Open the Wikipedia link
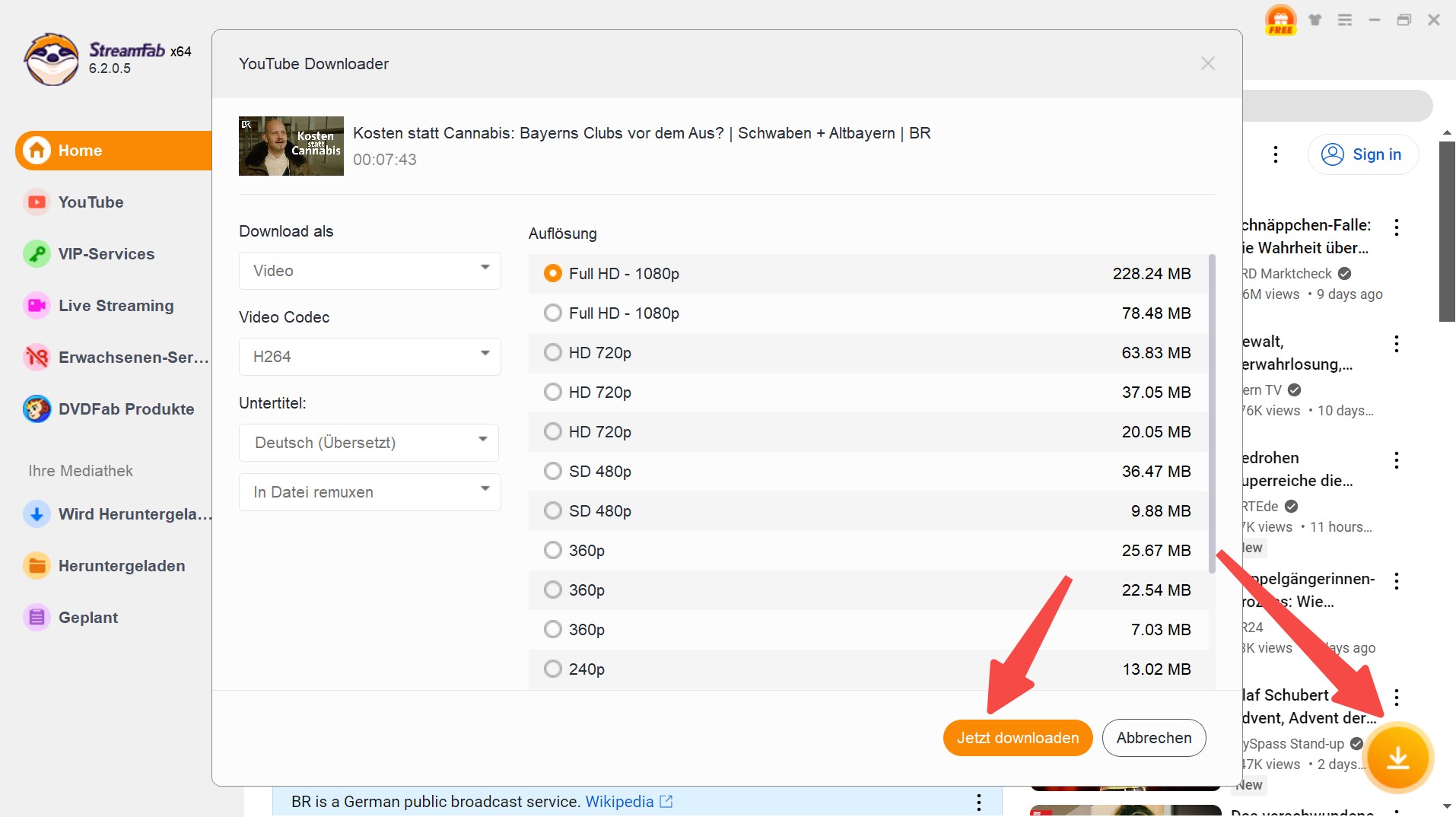The width and height of the screenshot is (1456, 817). pyautogui.click(x=619, y=802)
